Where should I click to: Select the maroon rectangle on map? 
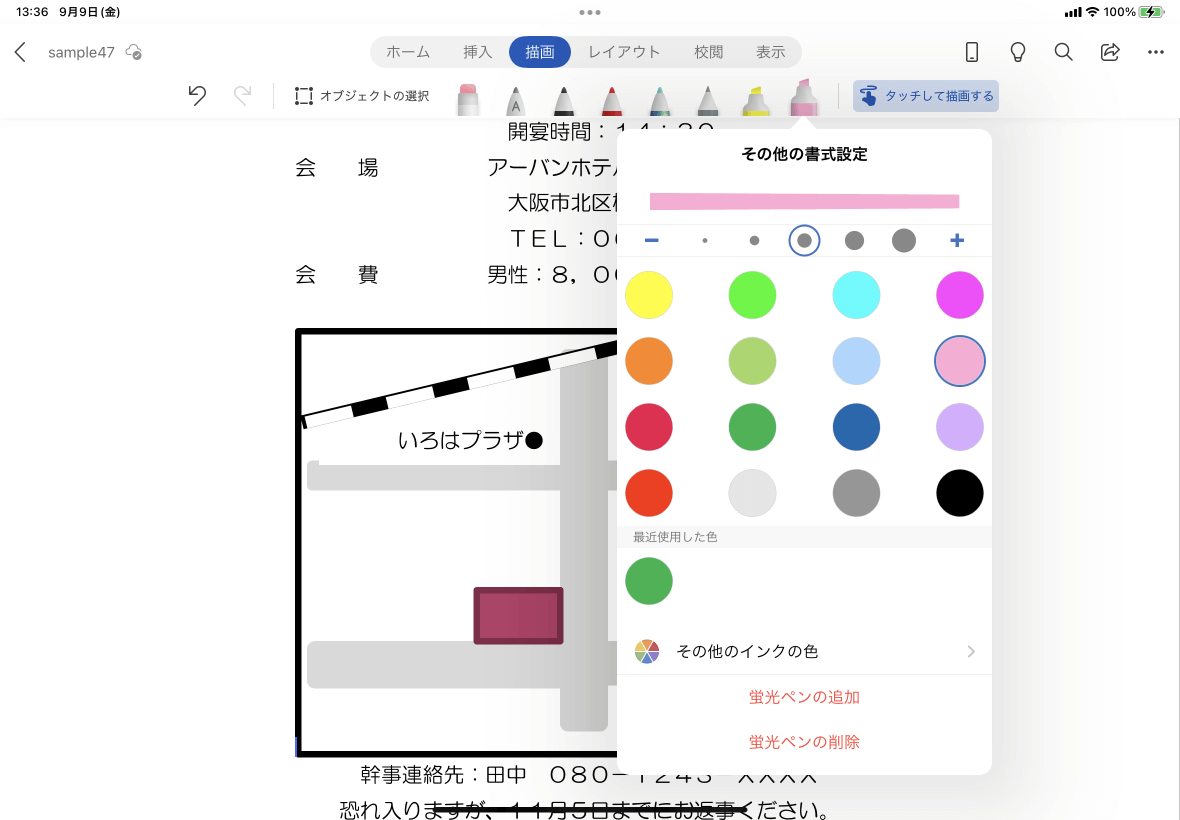tap(519, 615)
